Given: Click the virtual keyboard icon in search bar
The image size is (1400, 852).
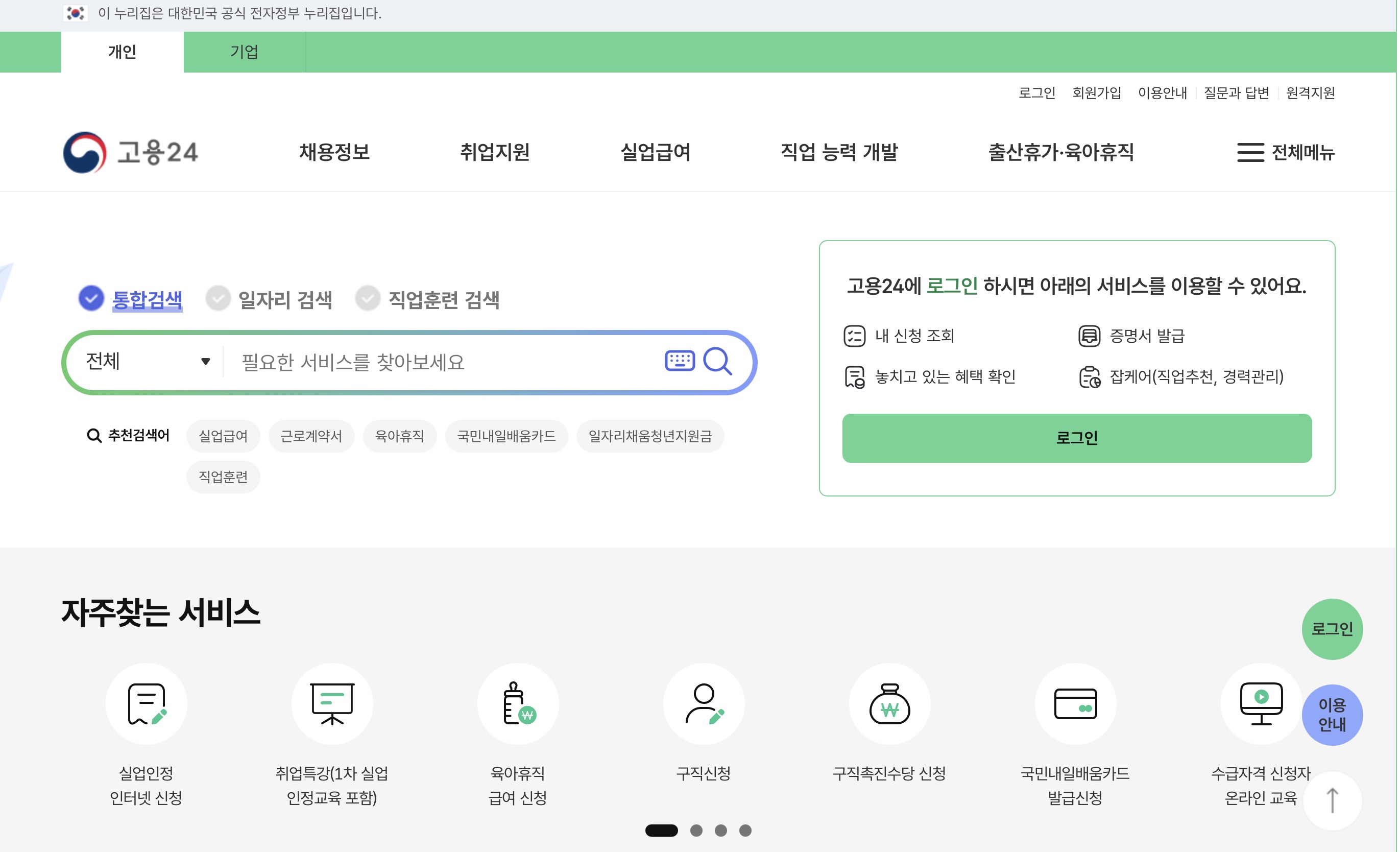Looking at the screenshot, I should [679, 362].
